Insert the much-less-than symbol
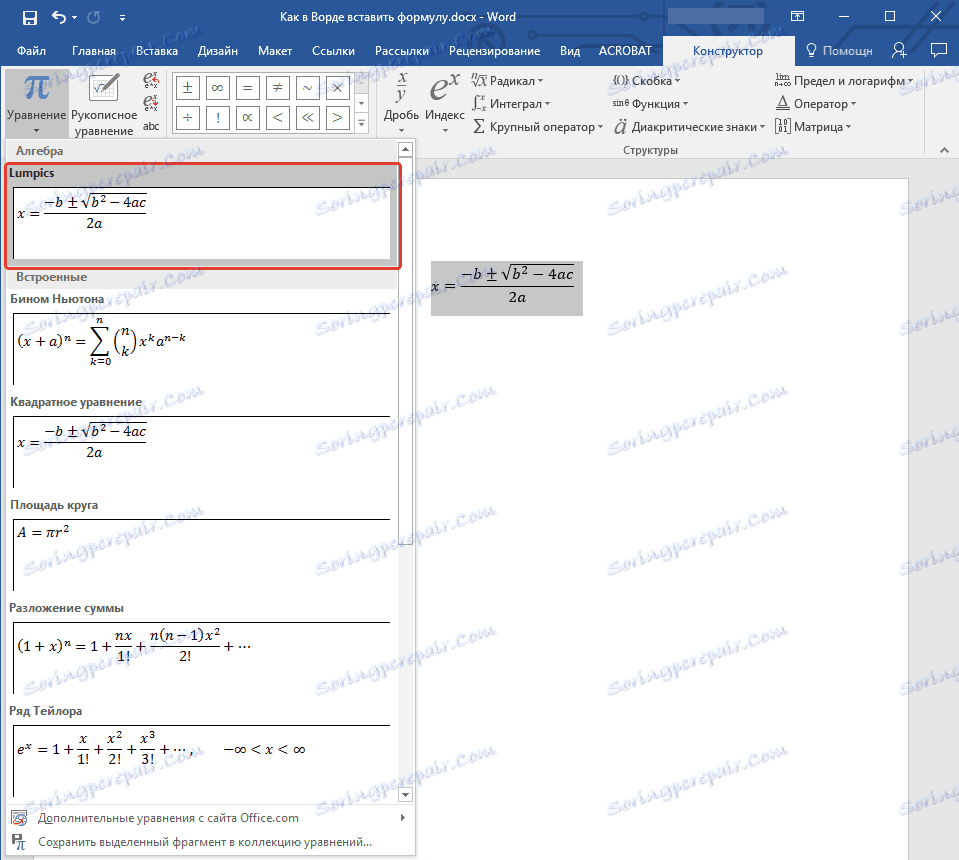Viewport: 959px width, 860px height. pyautogui.click(x=308, y=117)
